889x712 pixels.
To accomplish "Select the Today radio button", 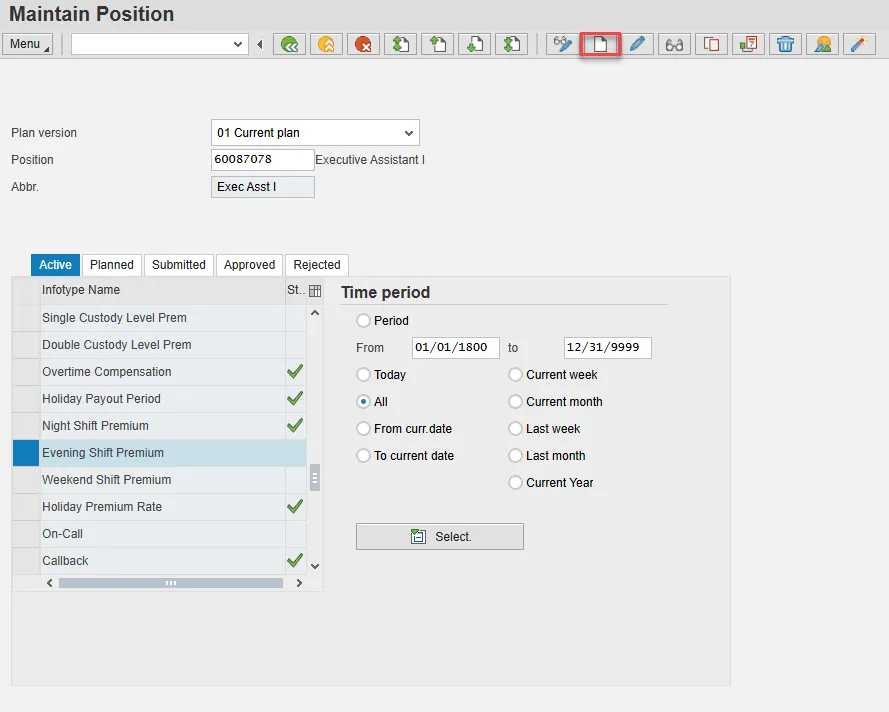I will click(364, 375).
